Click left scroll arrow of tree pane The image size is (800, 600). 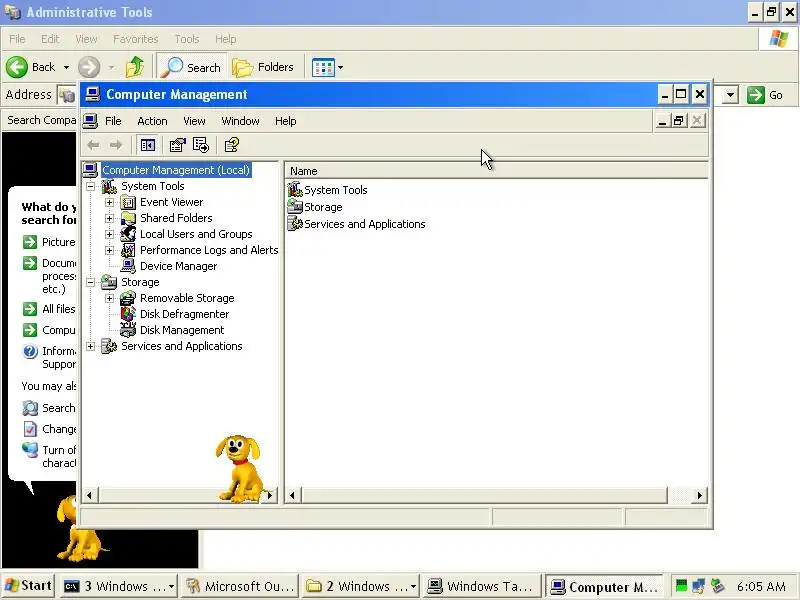click(89, 495)
